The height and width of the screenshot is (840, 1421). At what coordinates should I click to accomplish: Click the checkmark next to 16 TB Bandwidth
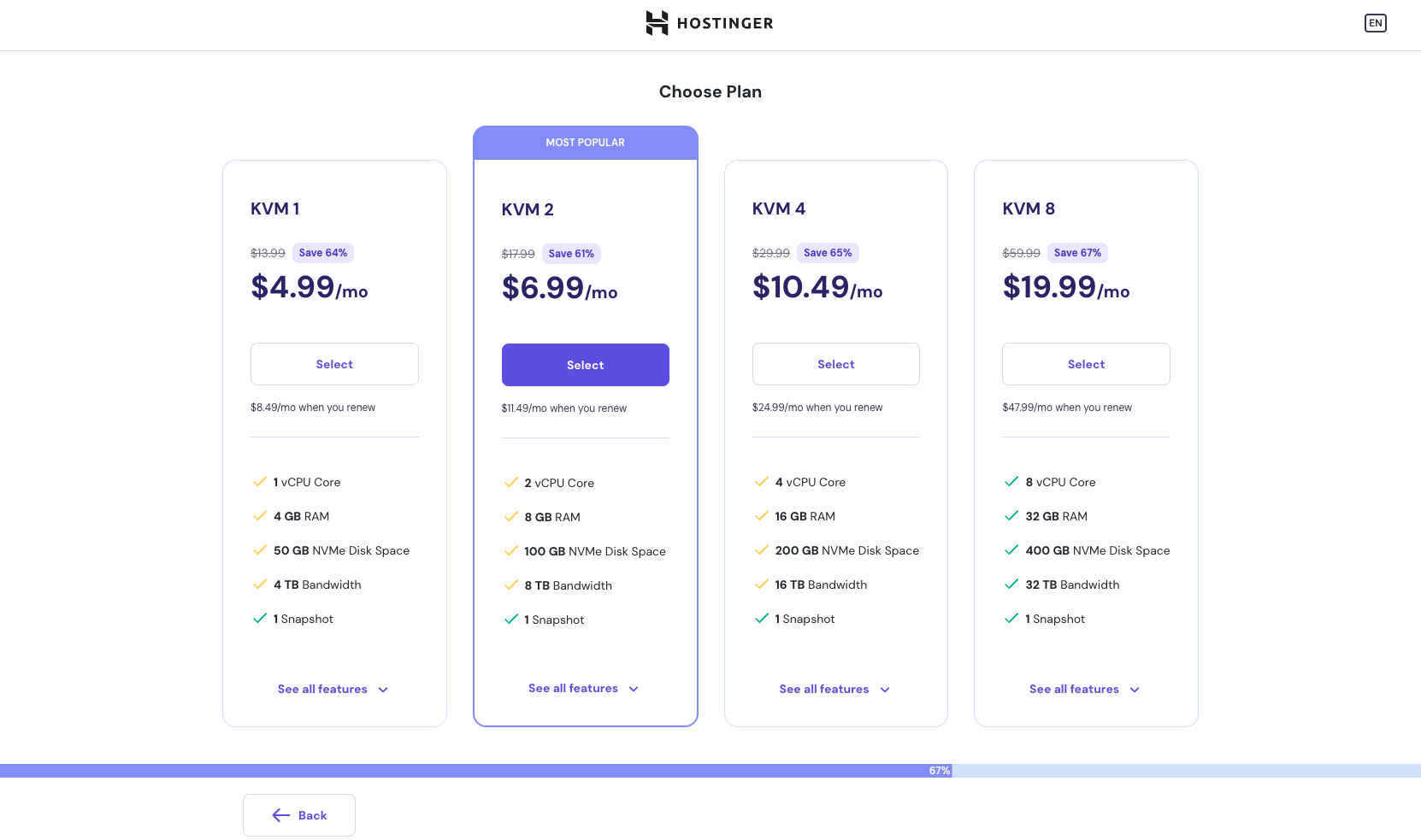[762, 584]
